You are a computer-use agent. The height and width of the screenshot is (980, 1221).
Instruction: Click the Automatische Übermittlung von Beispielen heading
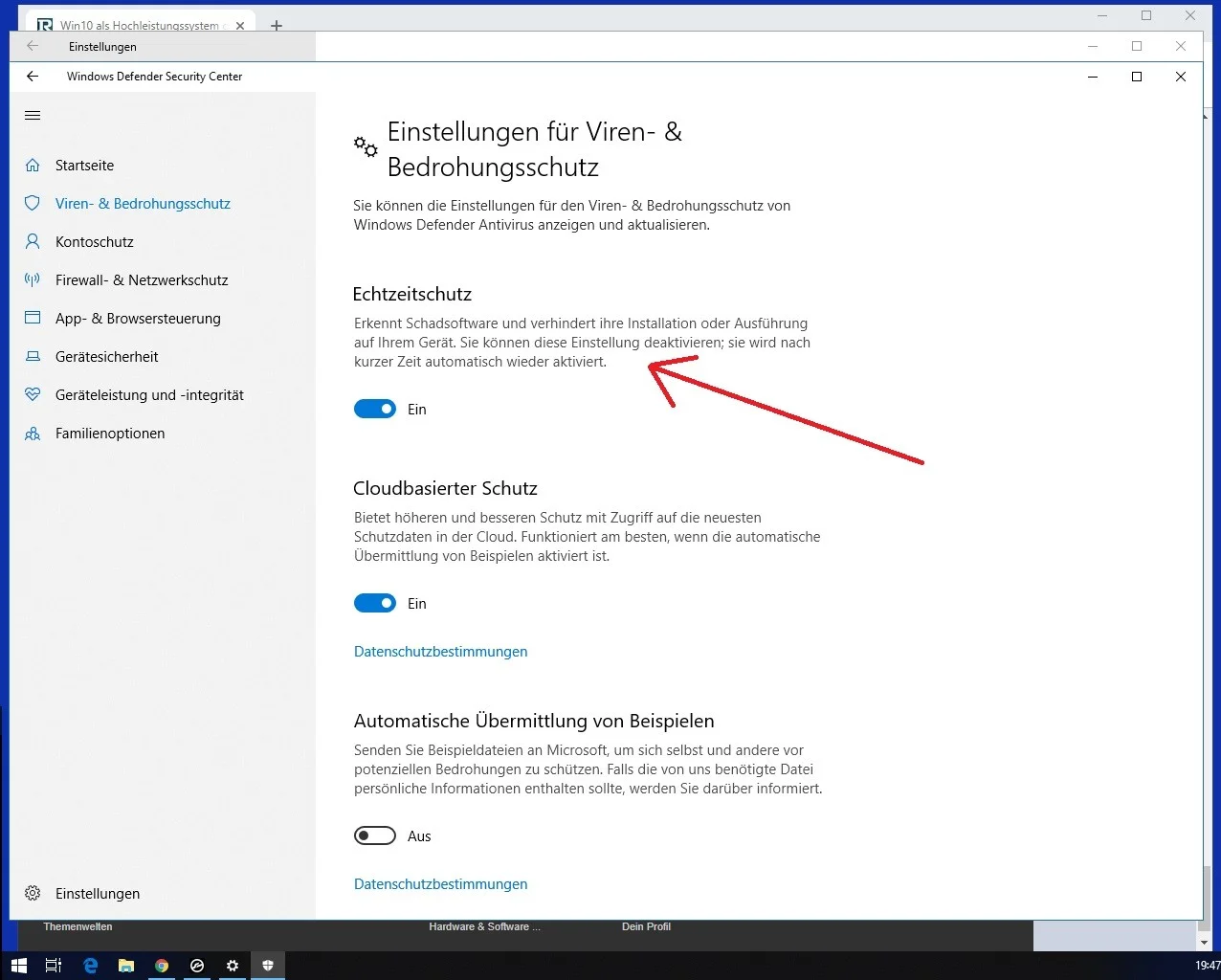pos(534,721)
